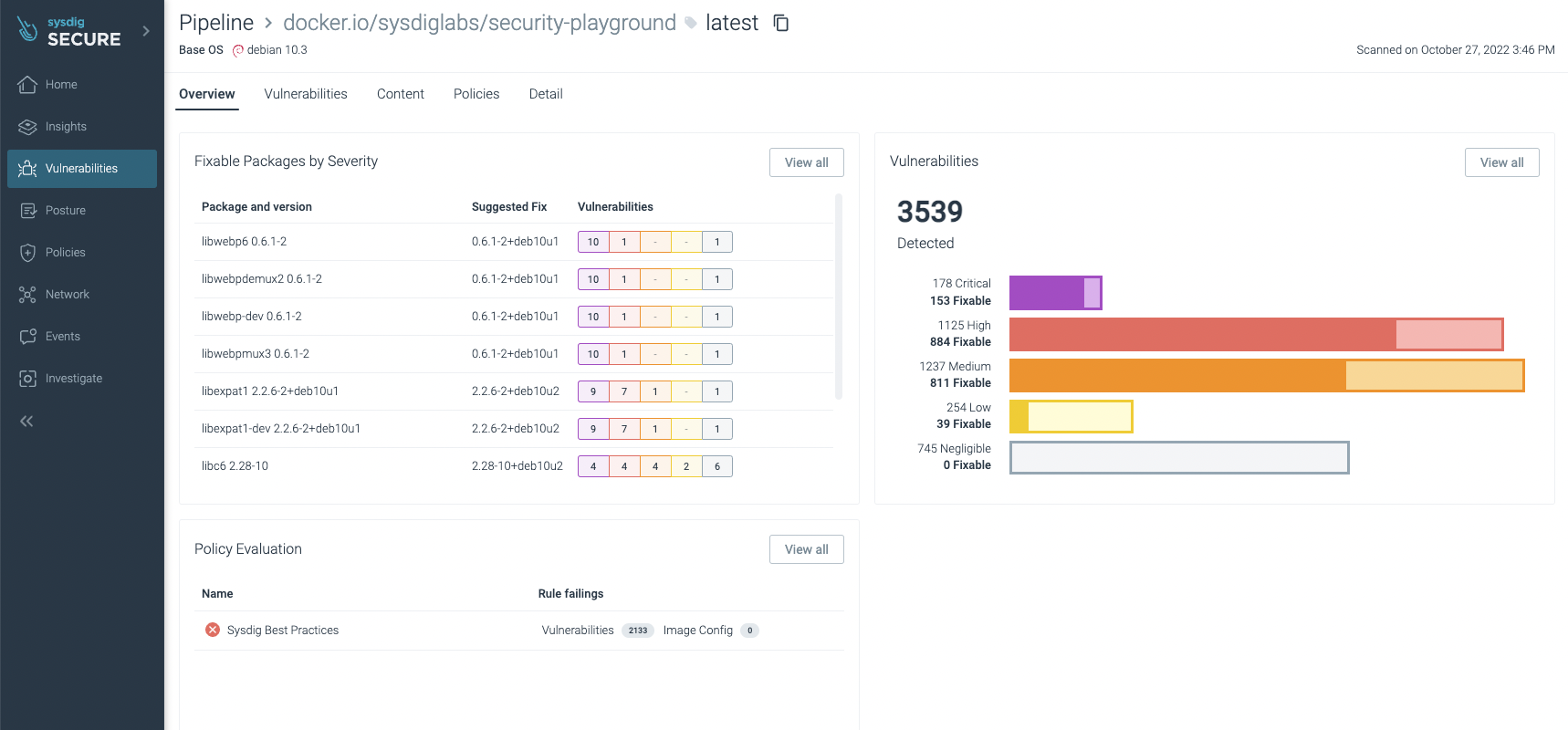The image size is (1568, 730).
Task: View all fixable packages by severity
Action: pos(807,162)
